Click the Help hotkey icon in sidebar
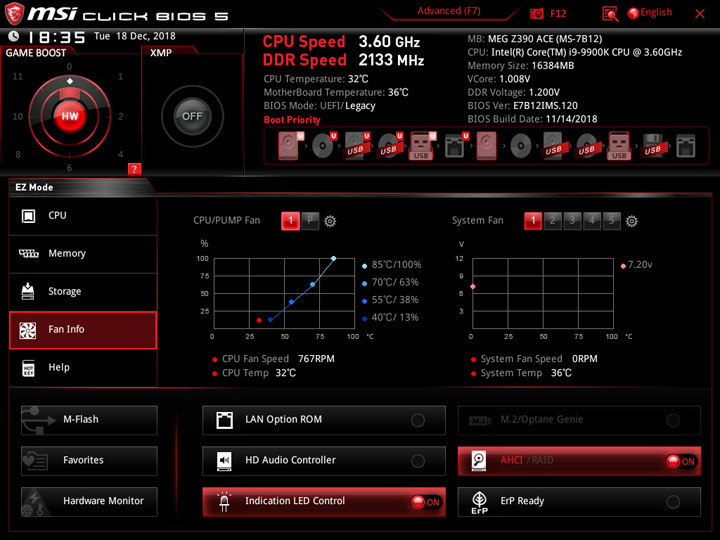 coord(28,368)
